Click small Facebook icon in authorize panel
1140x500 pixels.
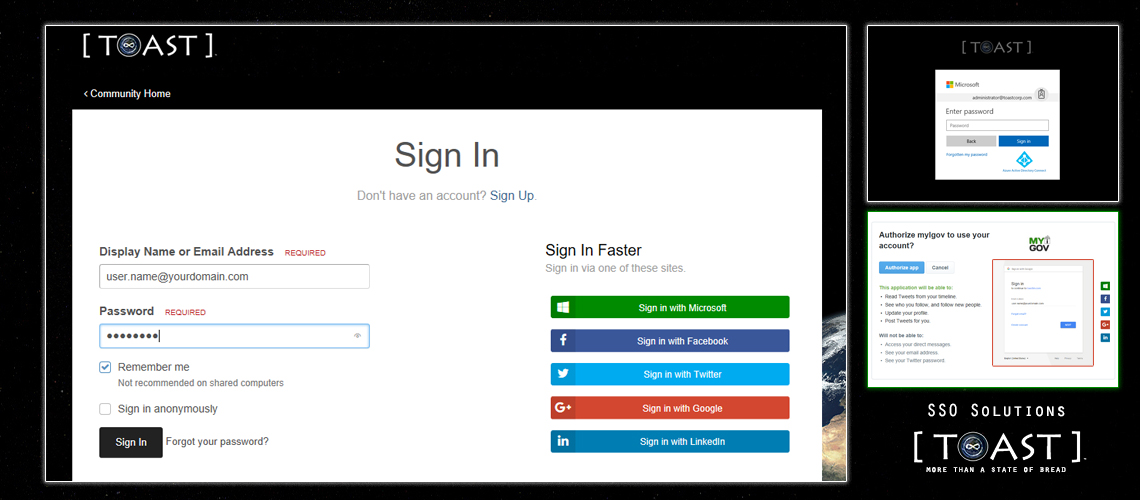pyautogui.click(x=1105, y=299)
